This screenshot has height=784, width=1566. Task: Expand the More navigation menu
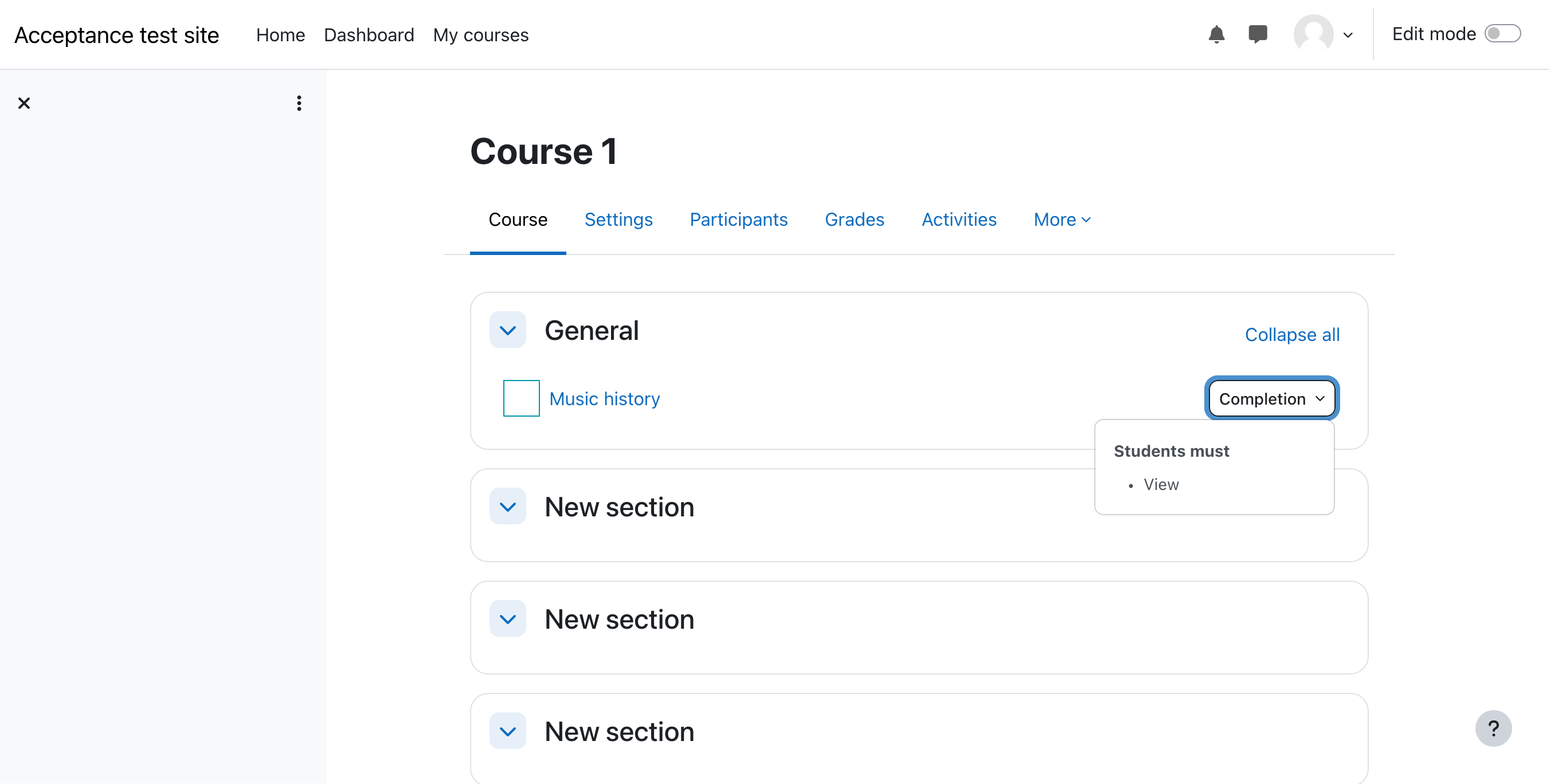pyautogui.click(x=1062, y=219)
